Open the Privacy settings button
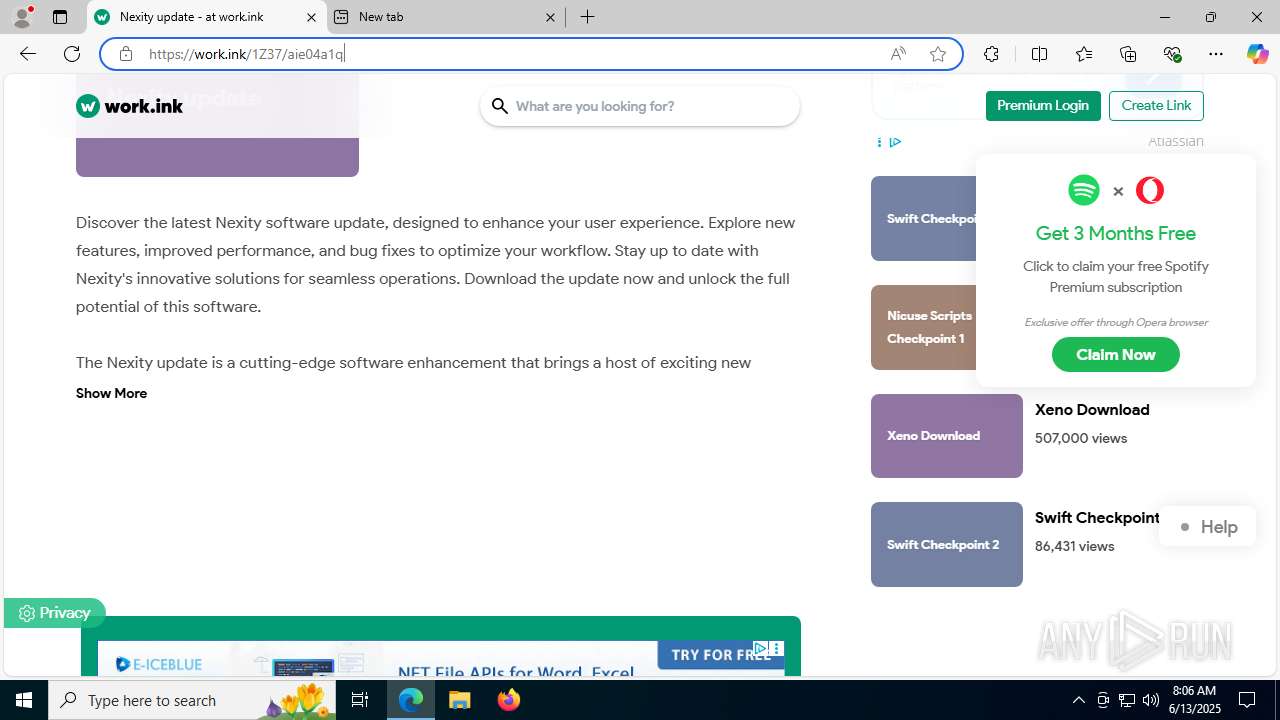Viewport: 1280px width, 720px height. coord(54,613)
